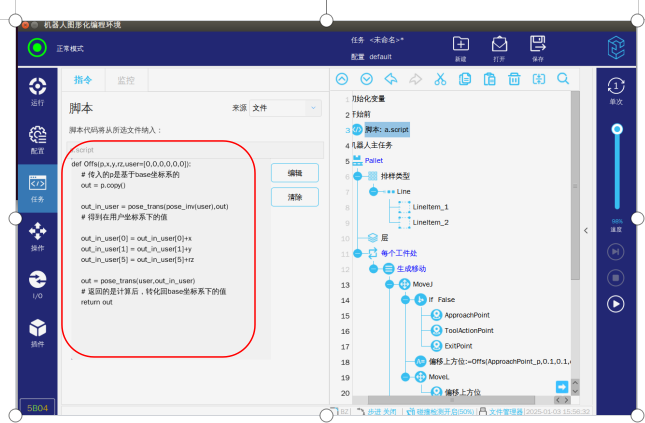Toggle 碰撞检测 collision detection in status bar
The image size is (645, 423).
click(438, 411)
